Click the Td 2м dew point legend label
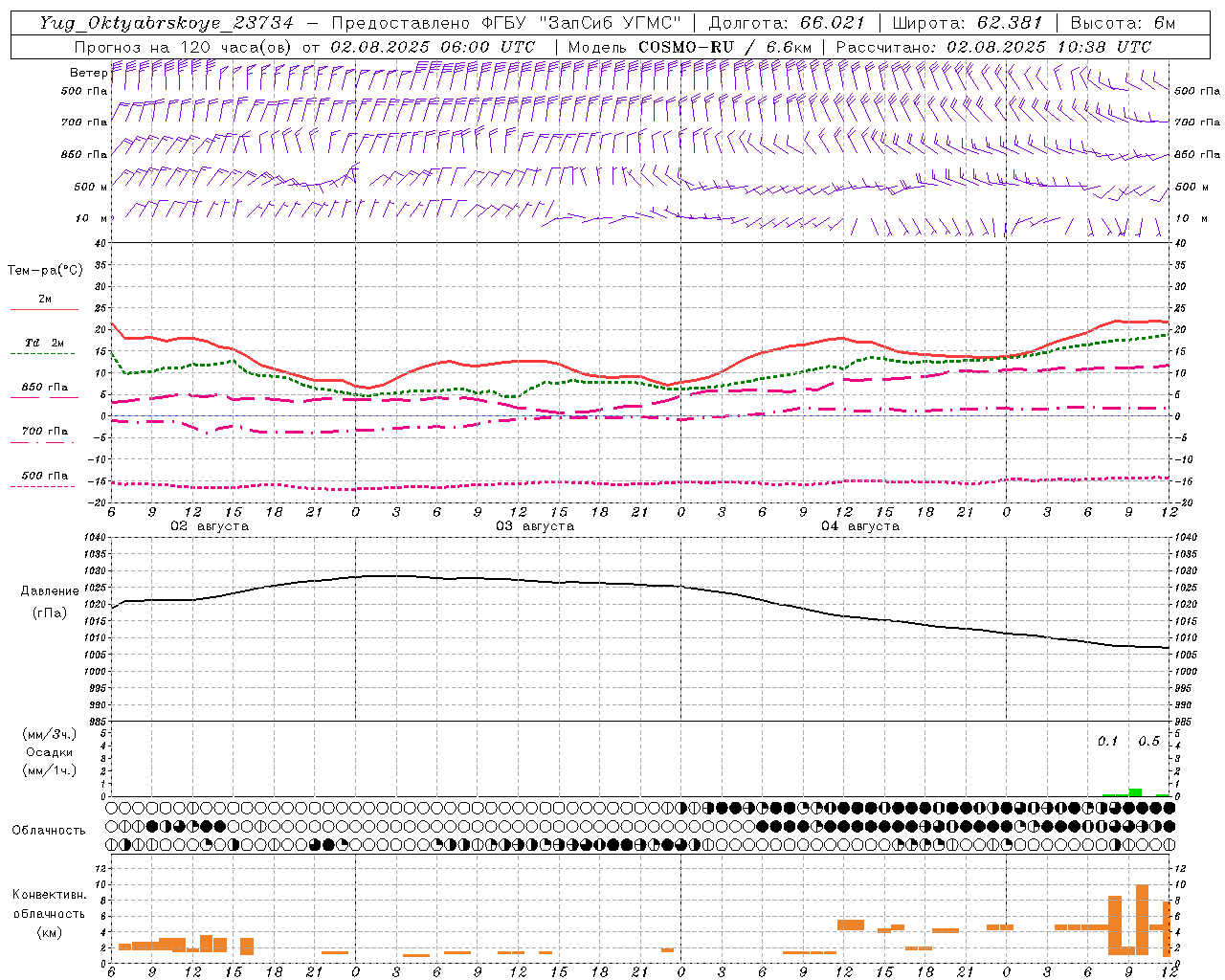This screenshot has height=980, width=1225. pyautogui.click(x=44, y=343)
